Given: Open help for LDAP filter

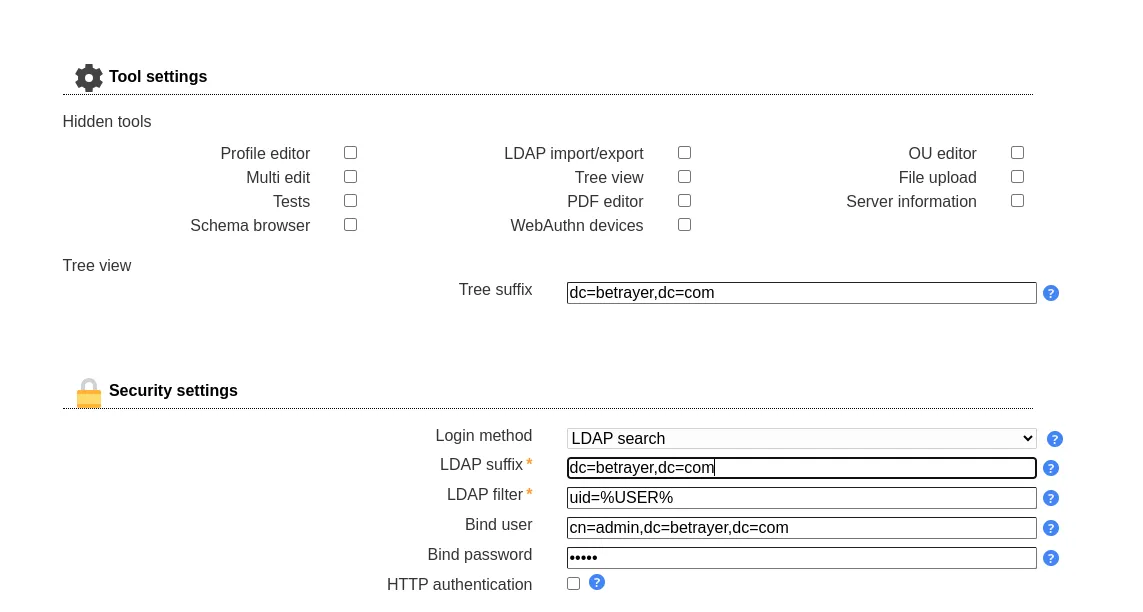Looking at the screenshot, I should point(1051,498).
